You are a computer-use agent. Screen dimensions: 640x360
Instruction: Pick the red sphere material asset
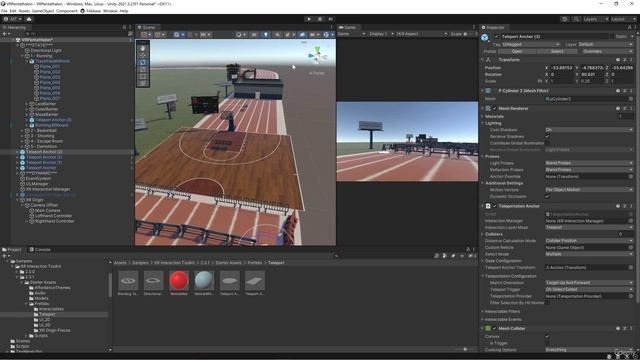coord(179,280)
